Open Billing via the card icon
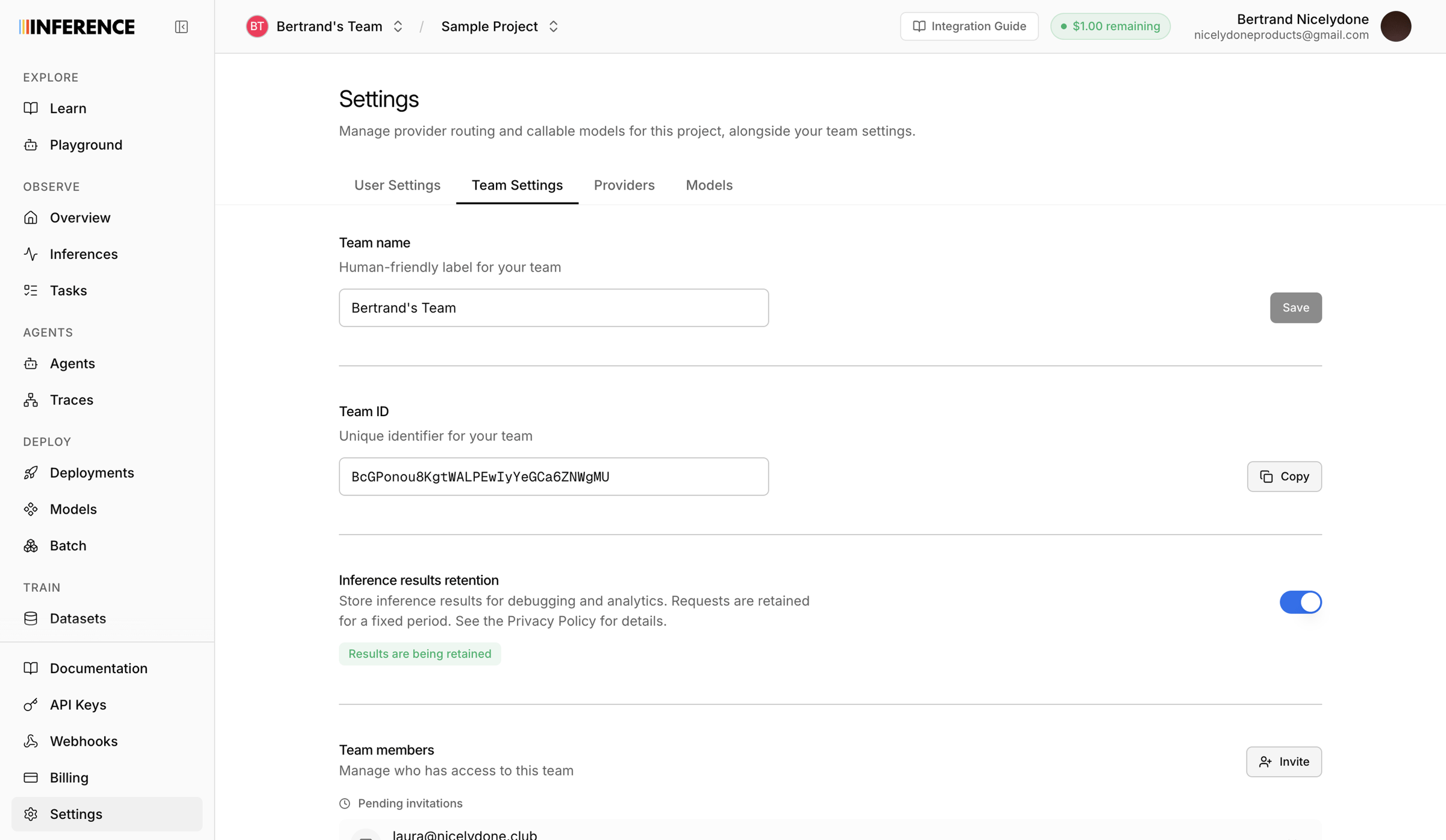The width and height of the screenshot is (1446, 840). pyautogui.click(x=31, y=777)
